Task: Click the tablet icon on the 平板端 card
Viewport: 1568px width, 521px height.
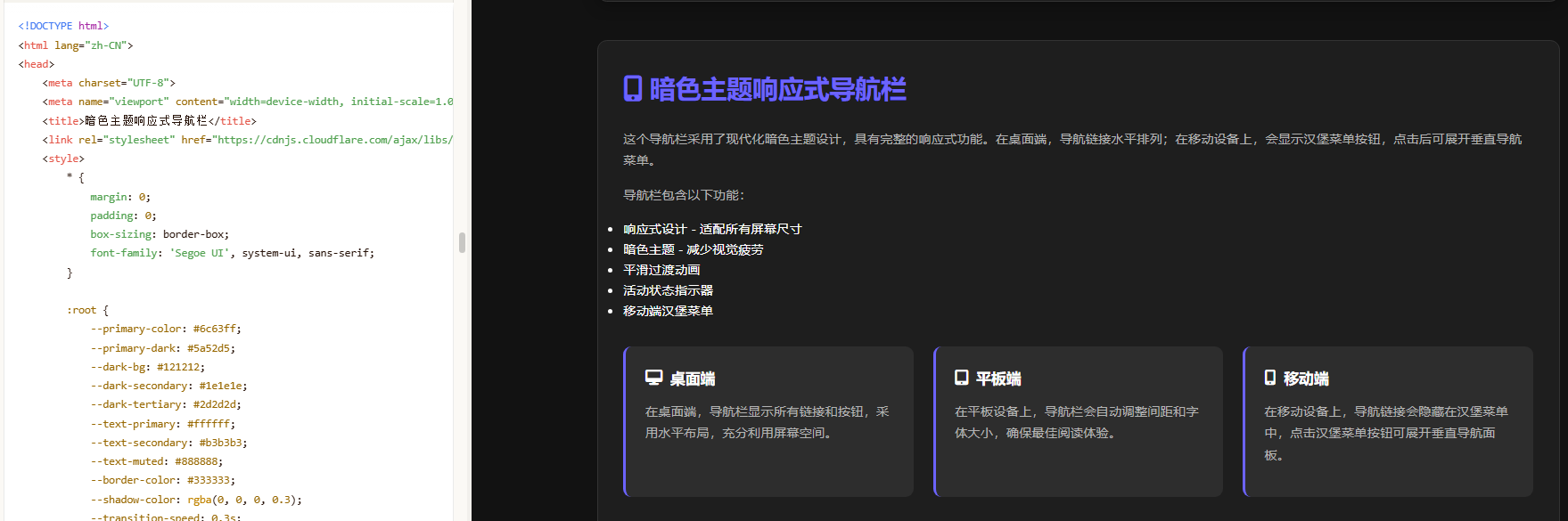Action: tap(962, 378)
